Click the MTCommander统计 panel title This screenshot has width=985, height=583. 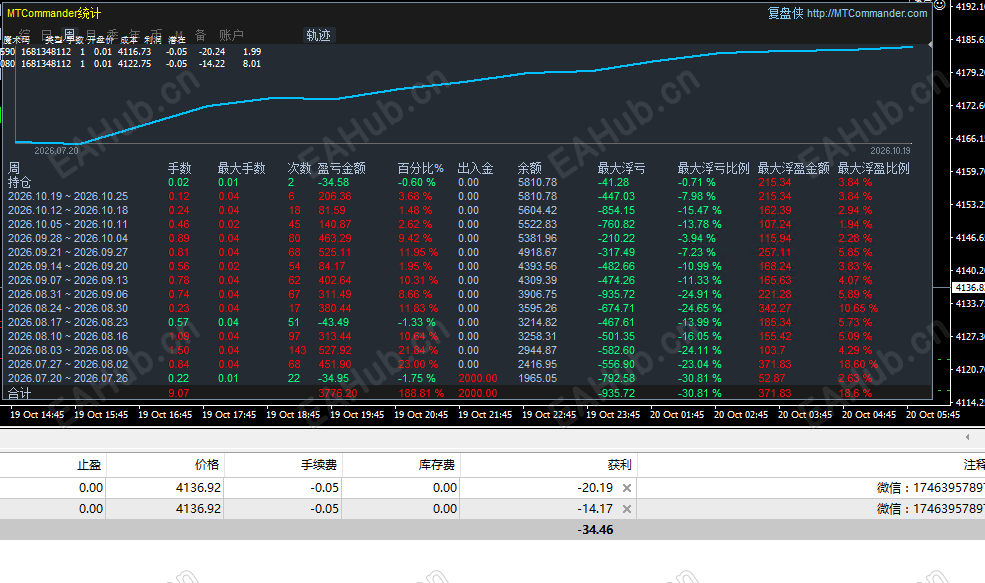coord(53,13)
